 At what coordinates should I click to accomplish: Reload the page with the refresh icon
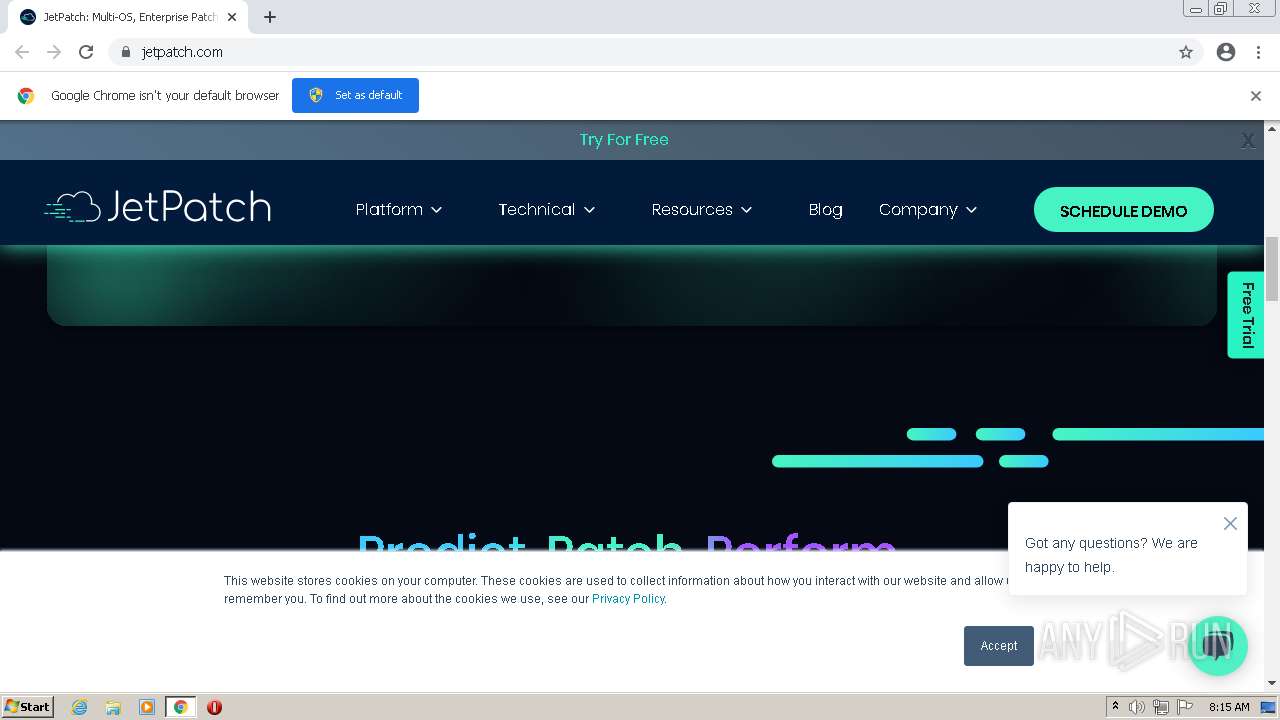pos(86,52)
